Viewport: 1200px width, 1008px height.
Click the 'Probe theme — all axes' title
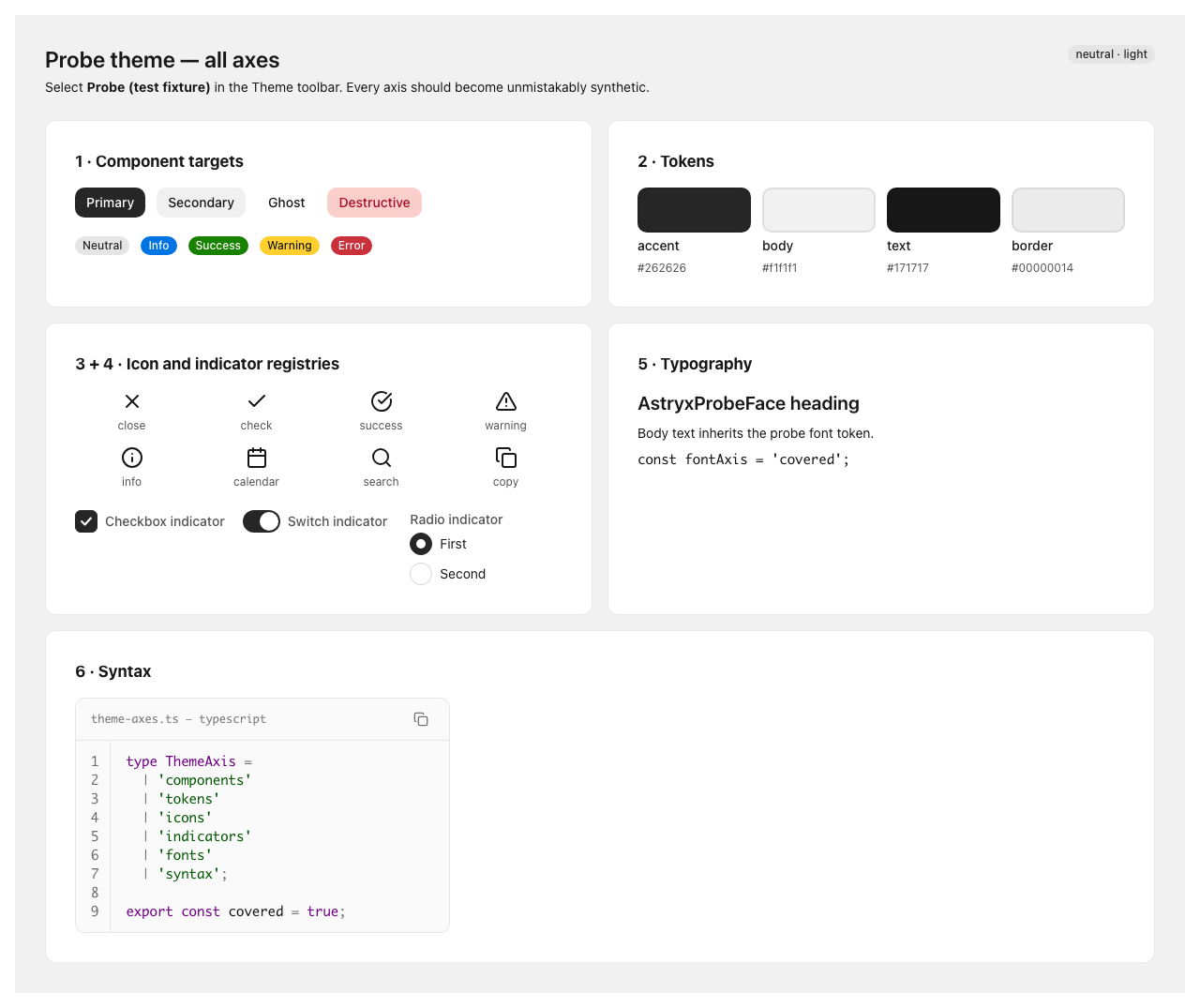(x=162, y=60)
